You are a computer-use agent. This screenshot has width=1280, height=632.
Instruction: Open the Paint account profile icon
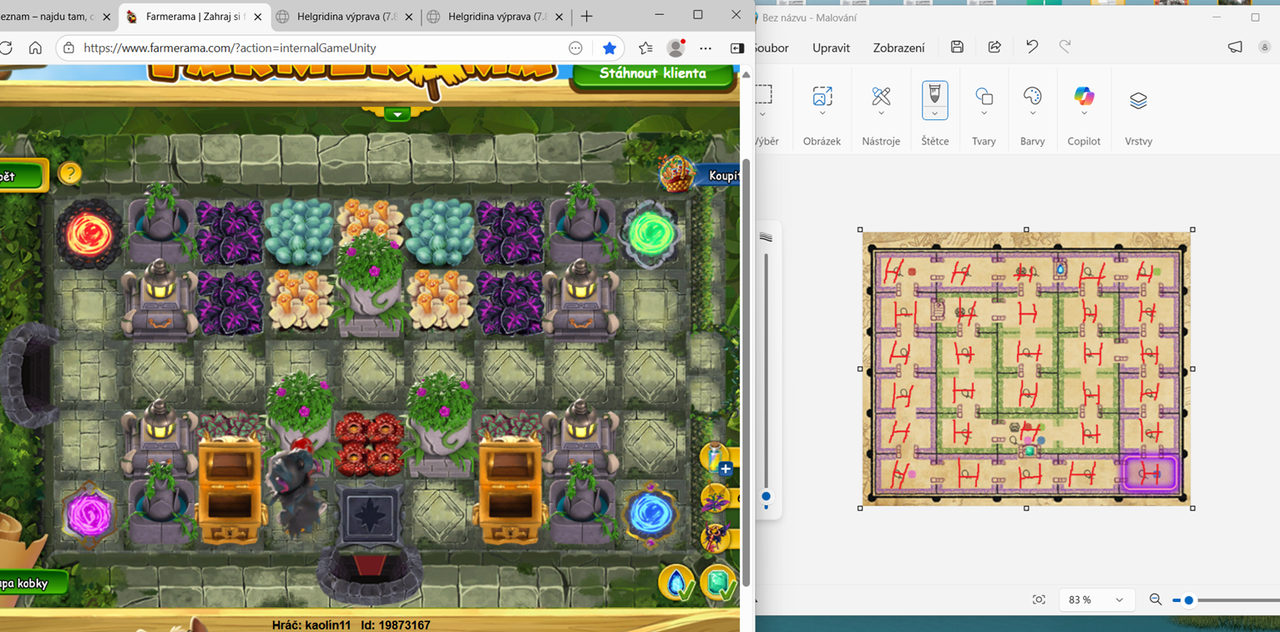coord(1265,47)
